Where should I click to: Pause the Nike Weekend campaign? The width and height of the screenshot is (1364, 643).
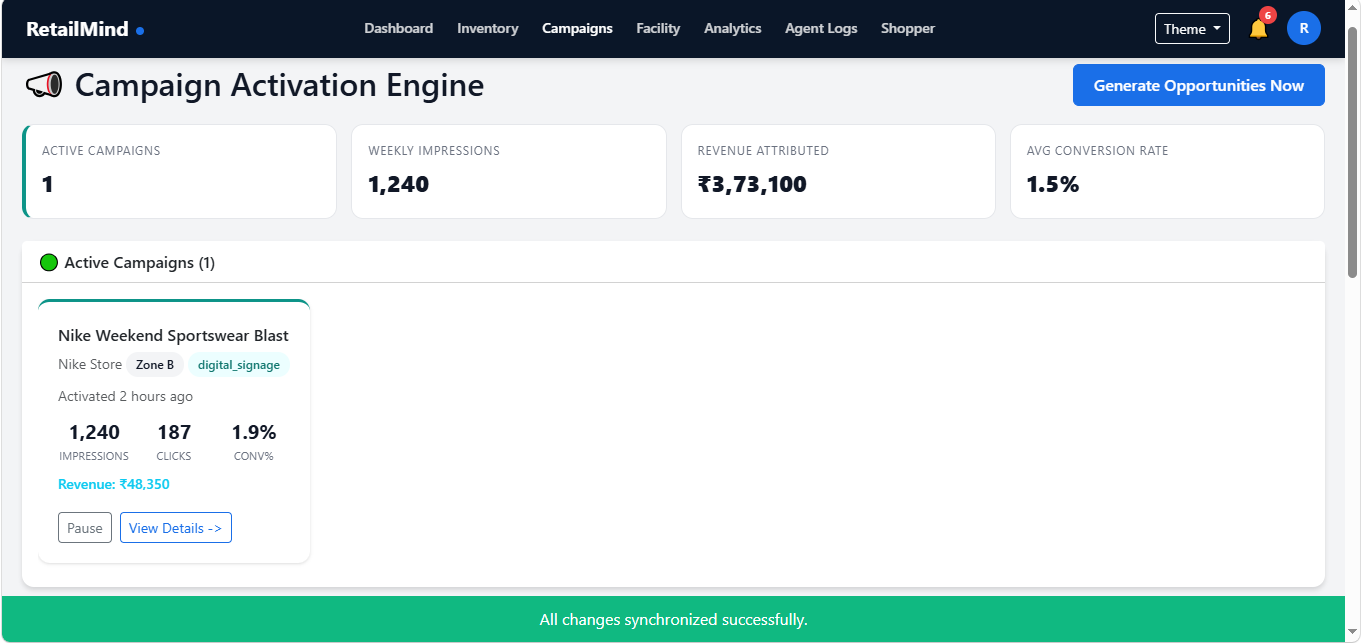click(x=85, y=528)
